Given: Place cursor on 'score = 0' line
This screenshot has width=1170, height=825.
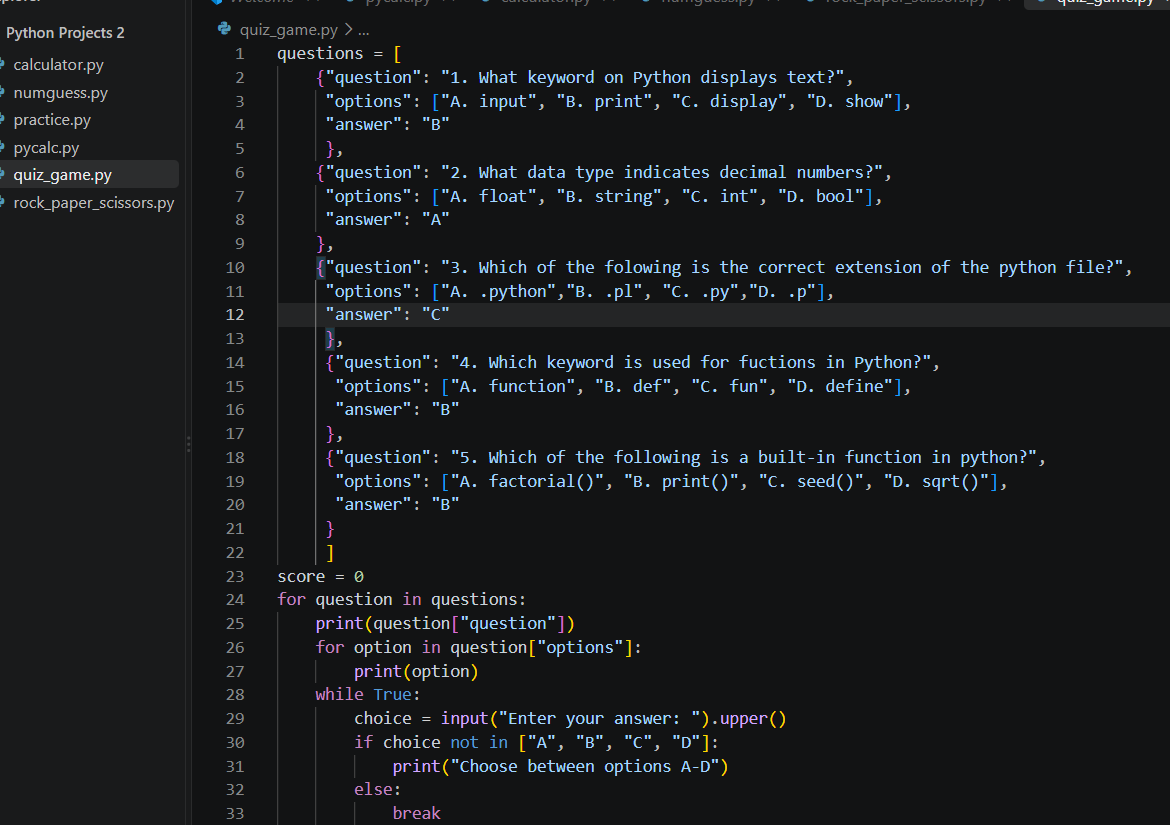Looking at the screenshot, I should click(320, 577).
